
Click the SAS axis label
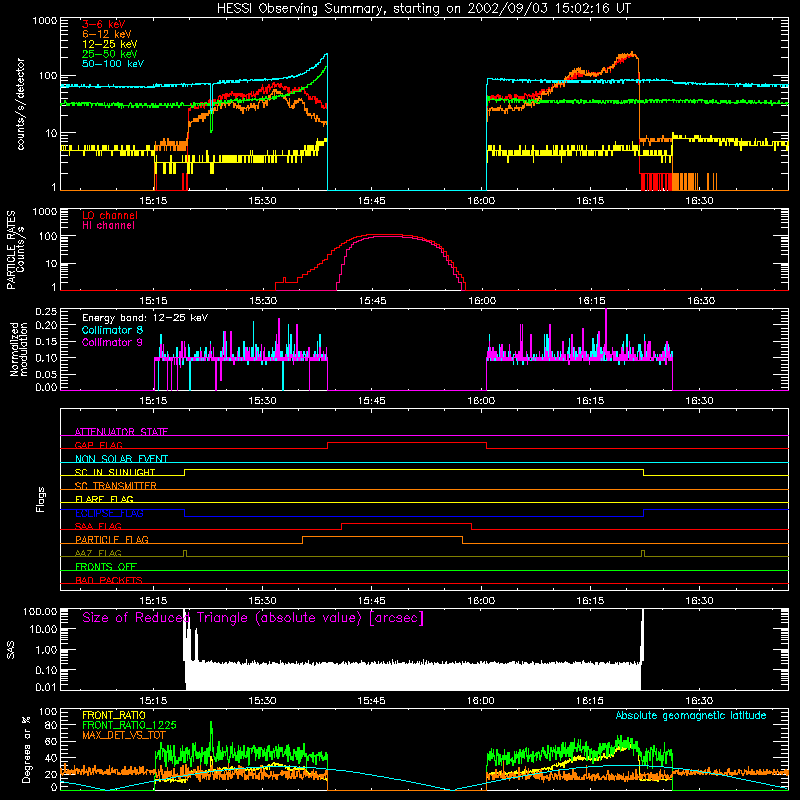[x=11, y=649]
